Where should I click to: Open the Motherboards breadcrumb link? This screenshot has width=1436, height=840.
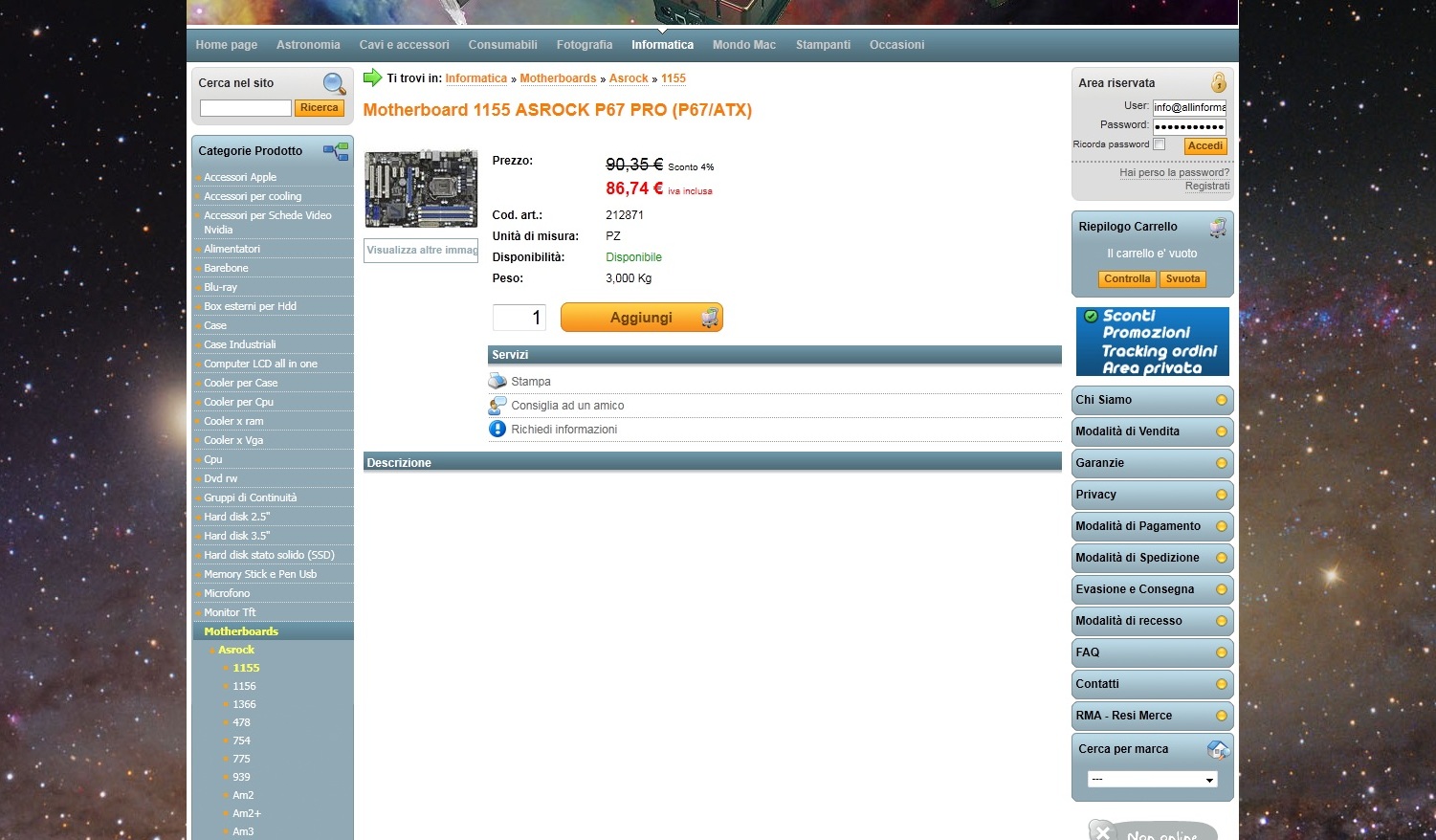point(558,78)
